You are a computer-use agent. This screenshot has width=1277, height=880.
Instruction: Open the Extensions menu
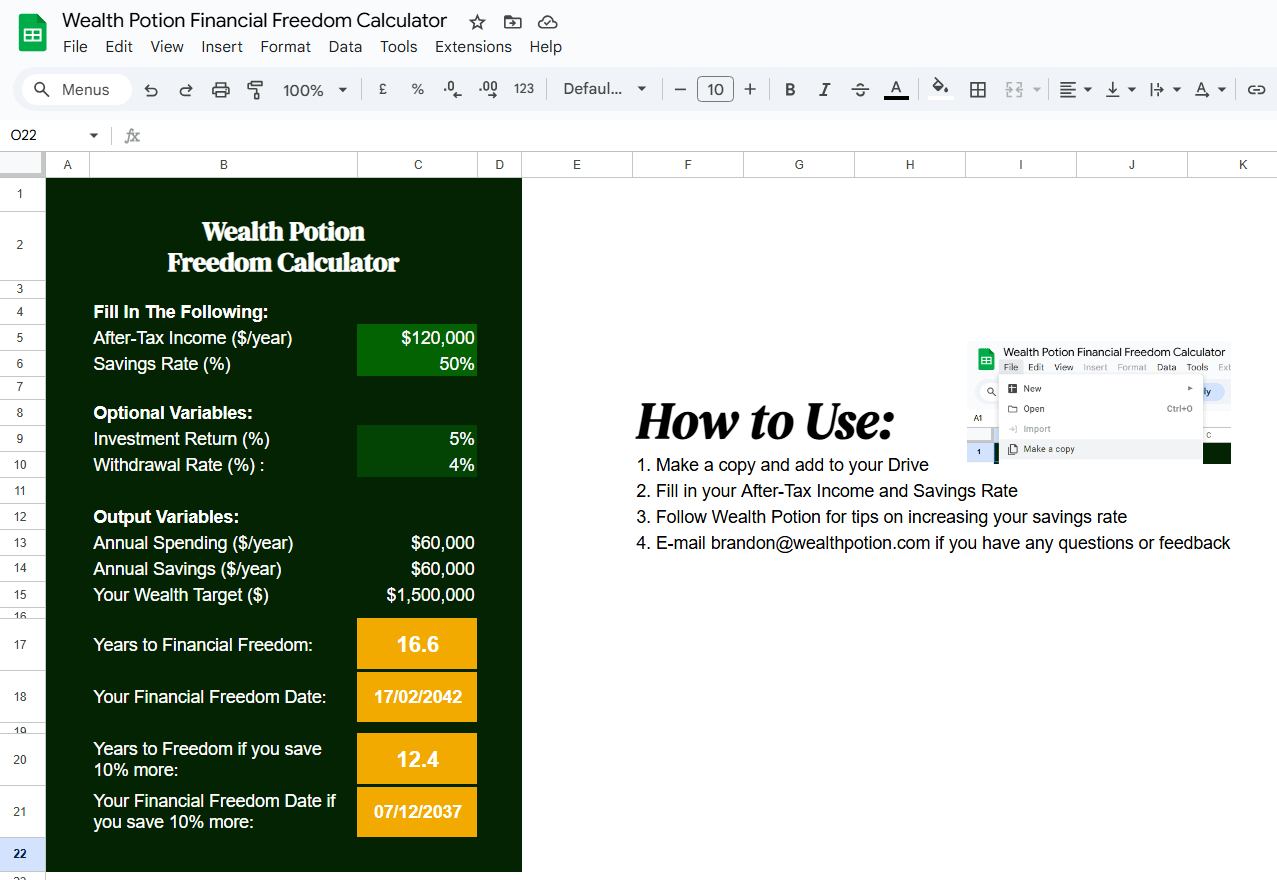click(473, 47)
